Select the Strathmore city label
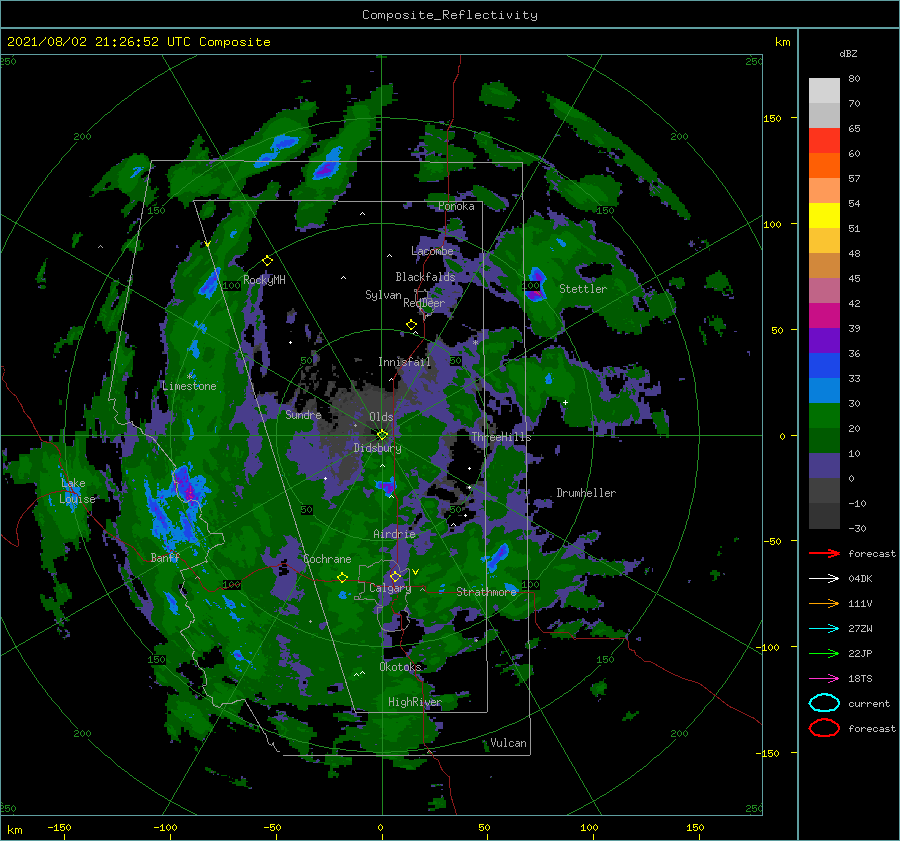The height and width of the screenshot is (841, 900). (487, 592)
